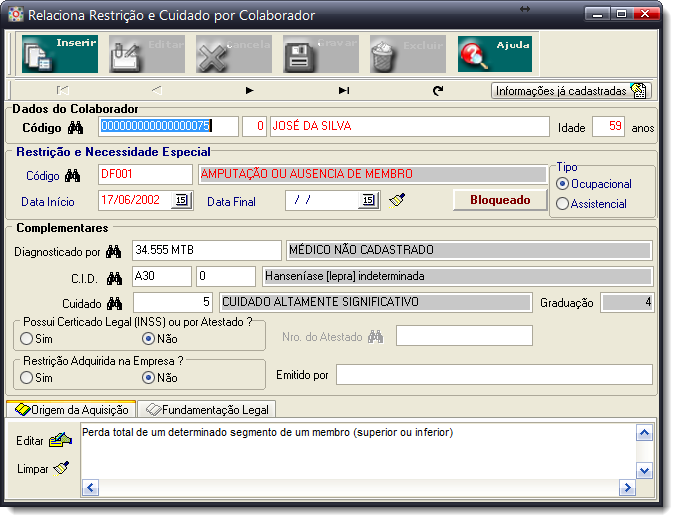Screen dimensions: 678x522
Task: Click scroll down arrow in text area
Action: click(644, 470)
